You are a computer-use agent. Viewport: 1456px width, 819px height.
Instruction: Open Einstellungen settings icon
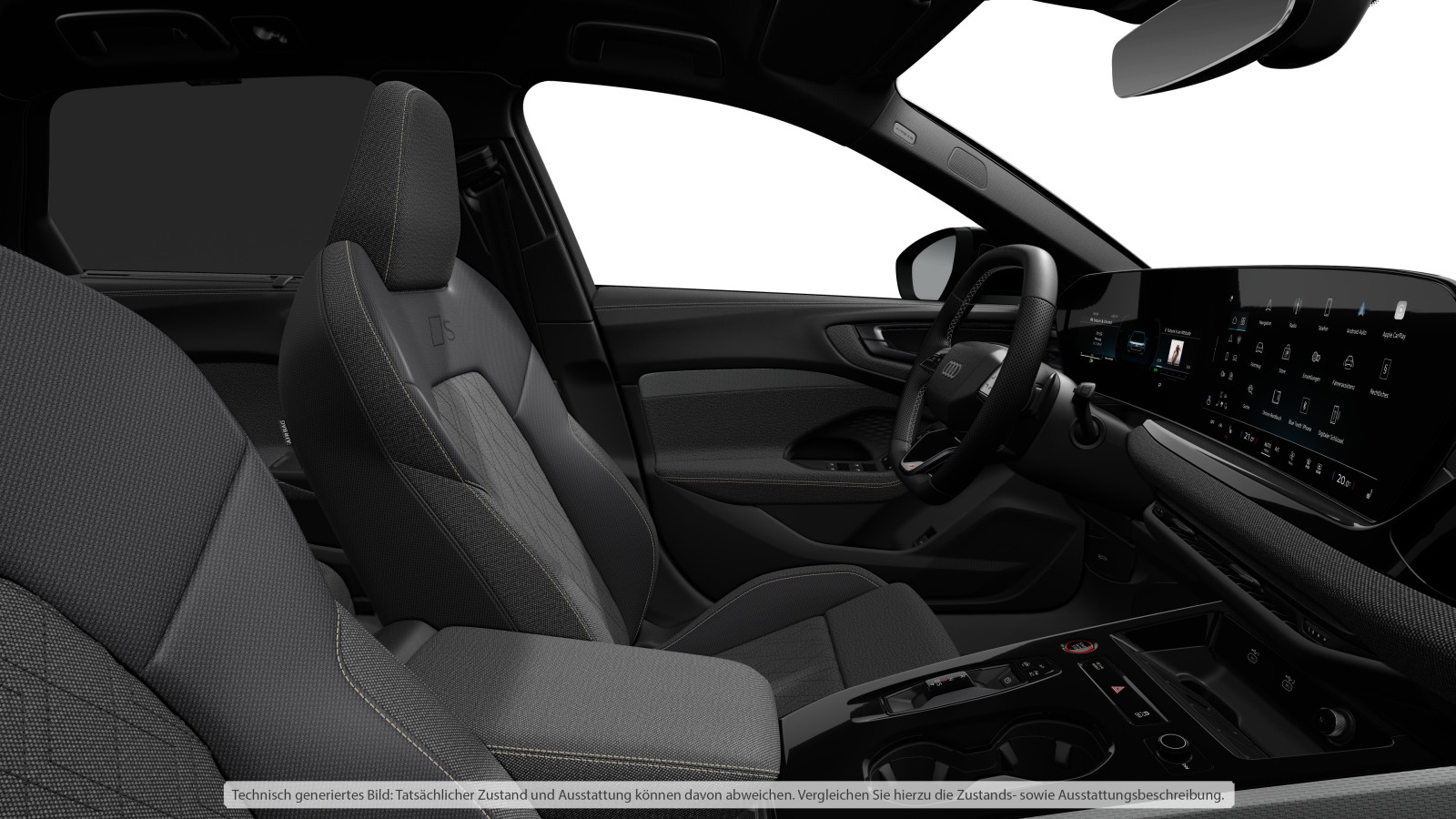tap(1316, 357)
